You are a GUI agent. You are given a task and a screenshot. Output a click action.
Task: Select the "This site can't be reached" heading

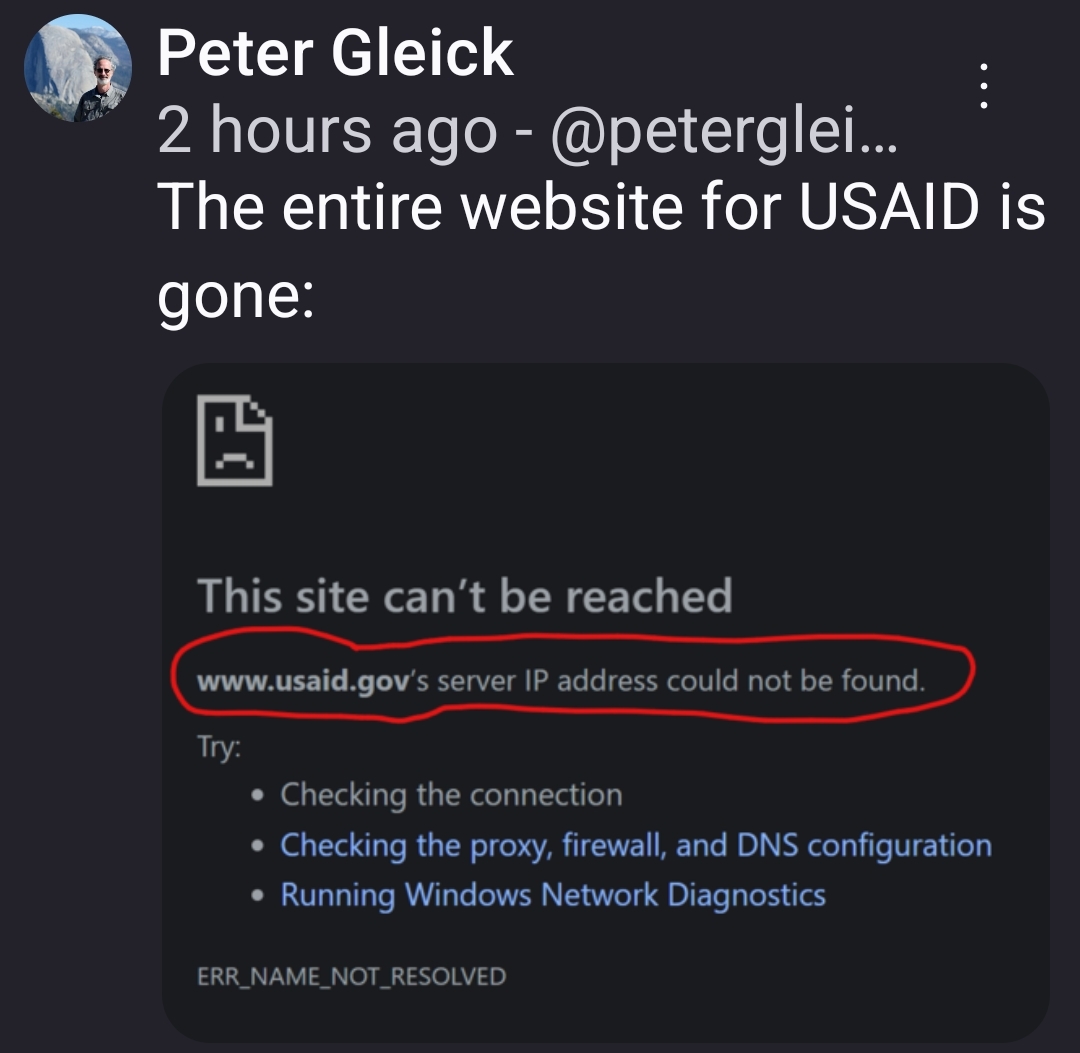[x=465, y=597]
